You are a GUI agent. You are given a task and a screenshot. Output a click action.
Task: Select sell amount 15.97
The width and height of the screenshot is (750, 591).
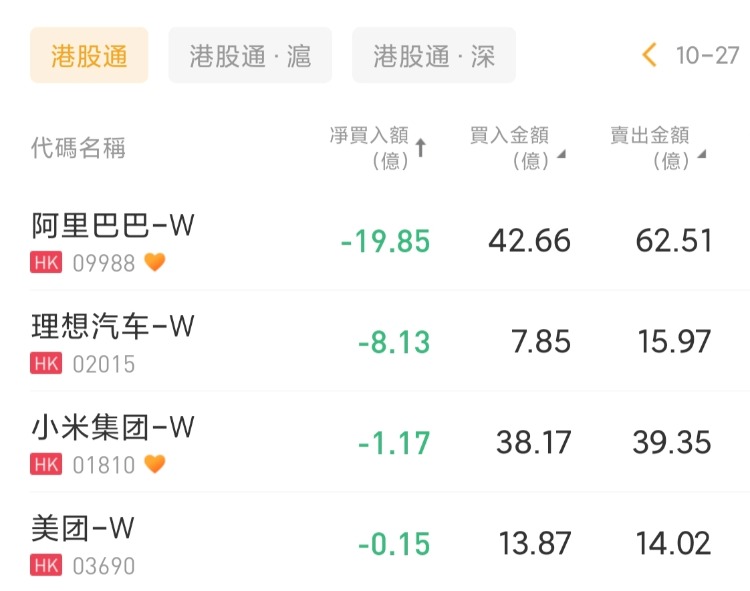[x=674, y=341]
